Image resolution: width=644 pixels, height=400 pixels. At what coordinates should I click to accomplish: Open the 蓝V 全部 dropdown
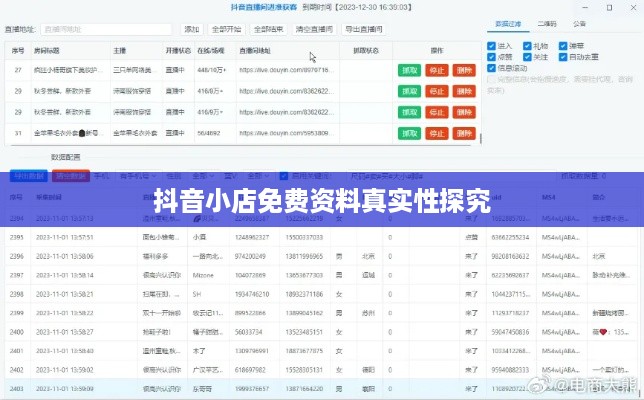(258, 176)
